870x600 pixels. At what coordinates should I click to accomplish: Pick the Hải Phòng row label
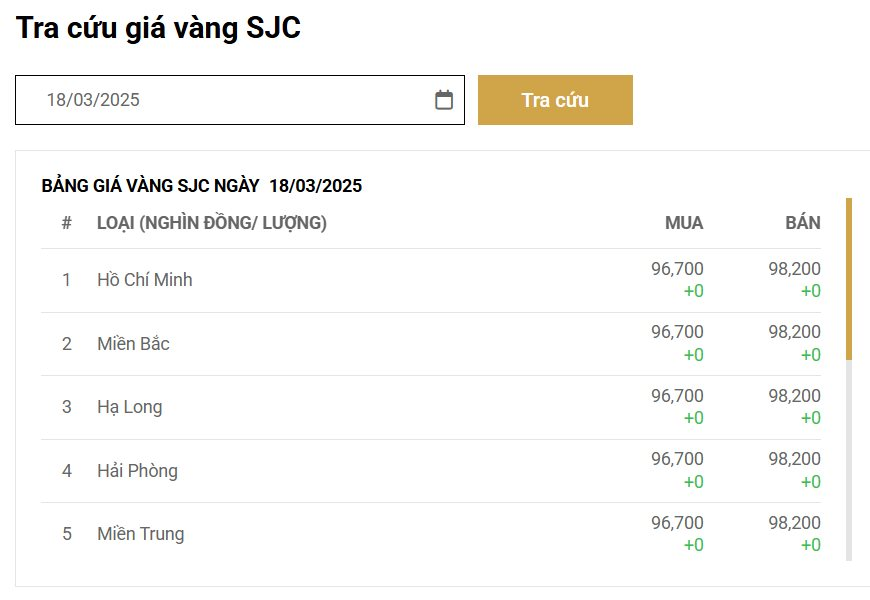pyautogui.click(x=137, y=471)
